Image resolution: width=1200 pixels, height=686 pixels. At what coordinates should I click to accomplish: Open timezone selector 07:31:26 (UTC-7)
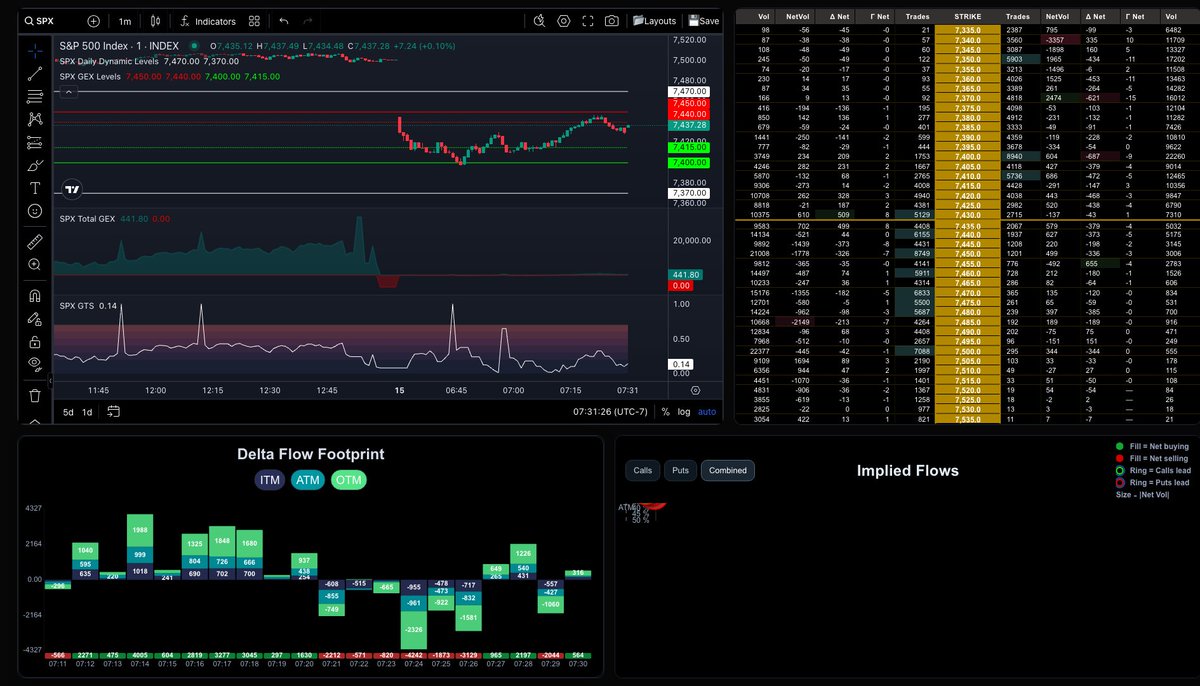tap(610, 412)
